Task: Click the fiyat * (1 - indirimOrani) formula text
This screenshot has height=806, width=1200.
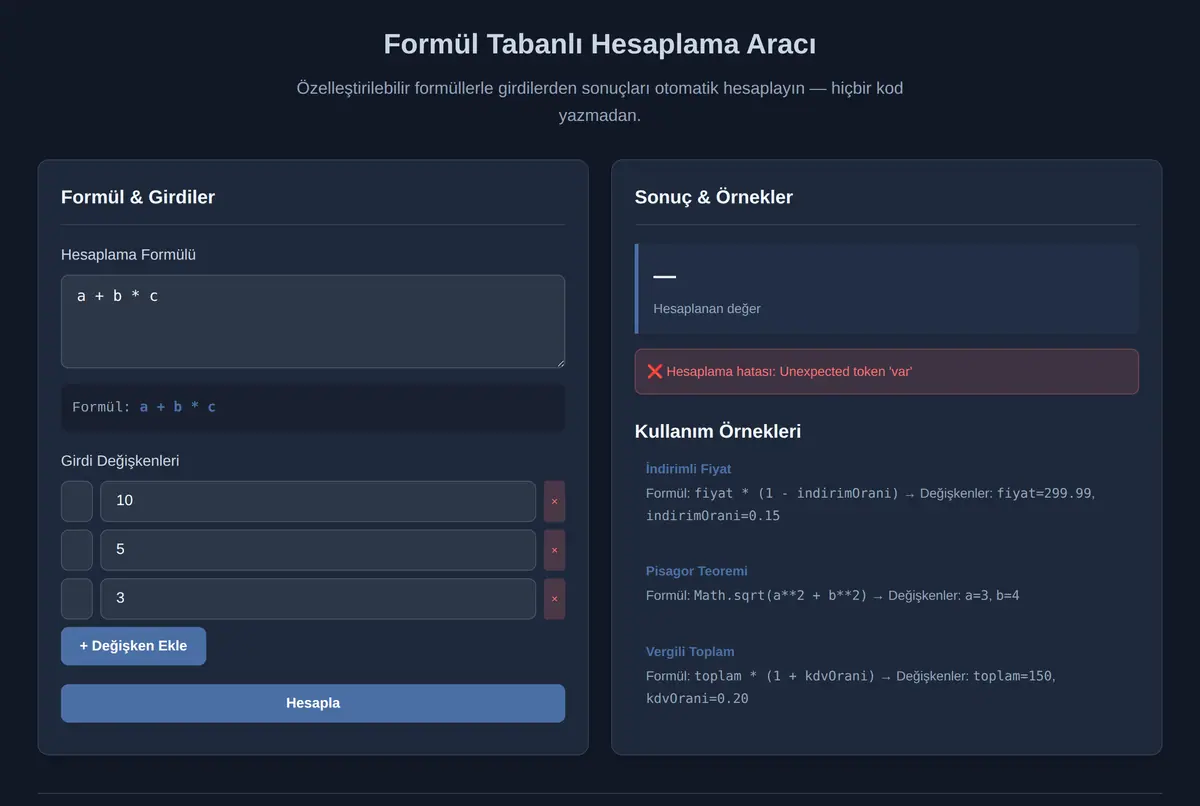Action: coord(797,493)
